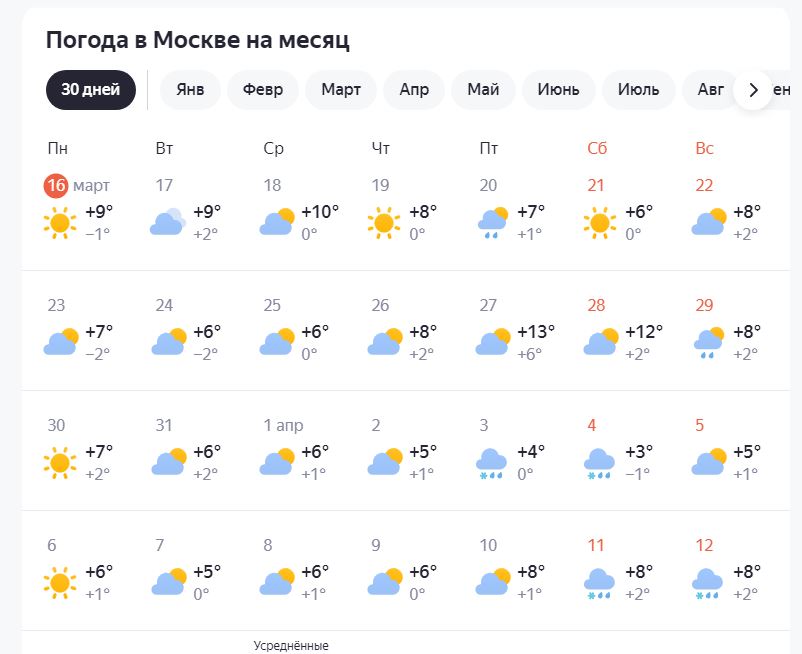Click the cloudy icon for March 17
The height and width of the screenshot is (654, 802).
pyautogui.click(x=168, y=222)
